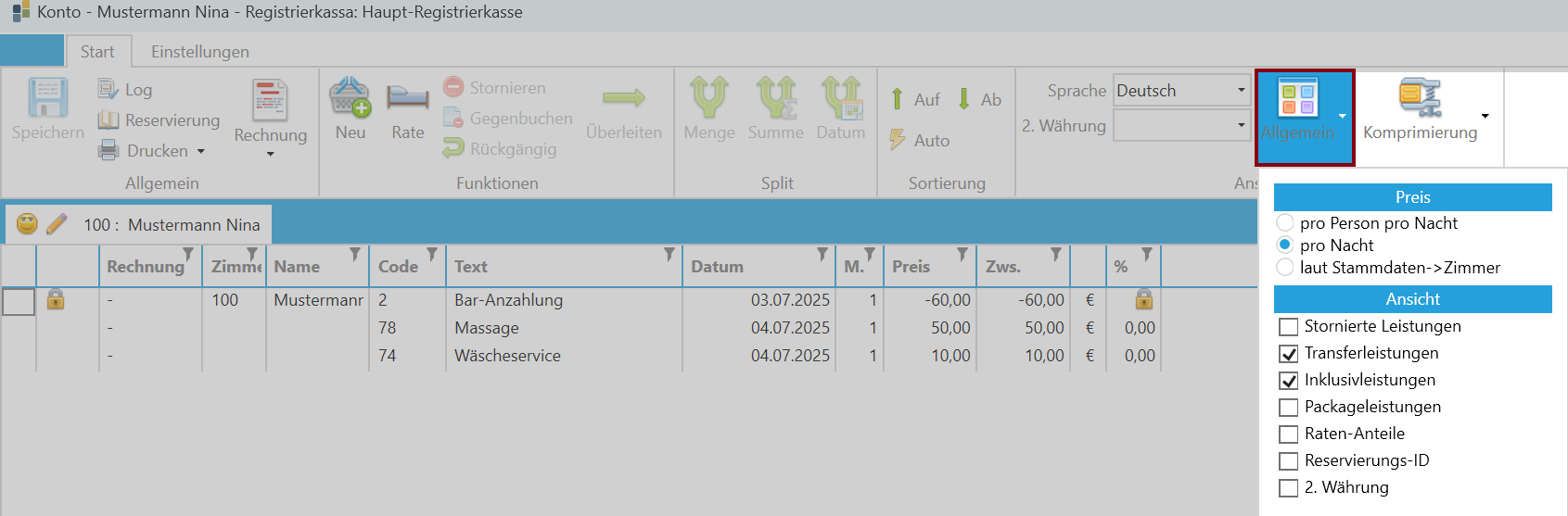The width and height of the screenshot is (1568, 516).
Task: Expand the Rechnung dropdown arrow
Action: click(270, 155)
